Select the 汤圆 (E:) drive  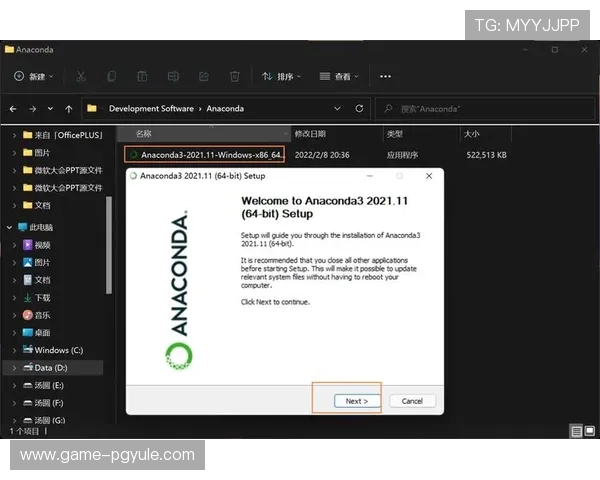[x=43, y=385]
